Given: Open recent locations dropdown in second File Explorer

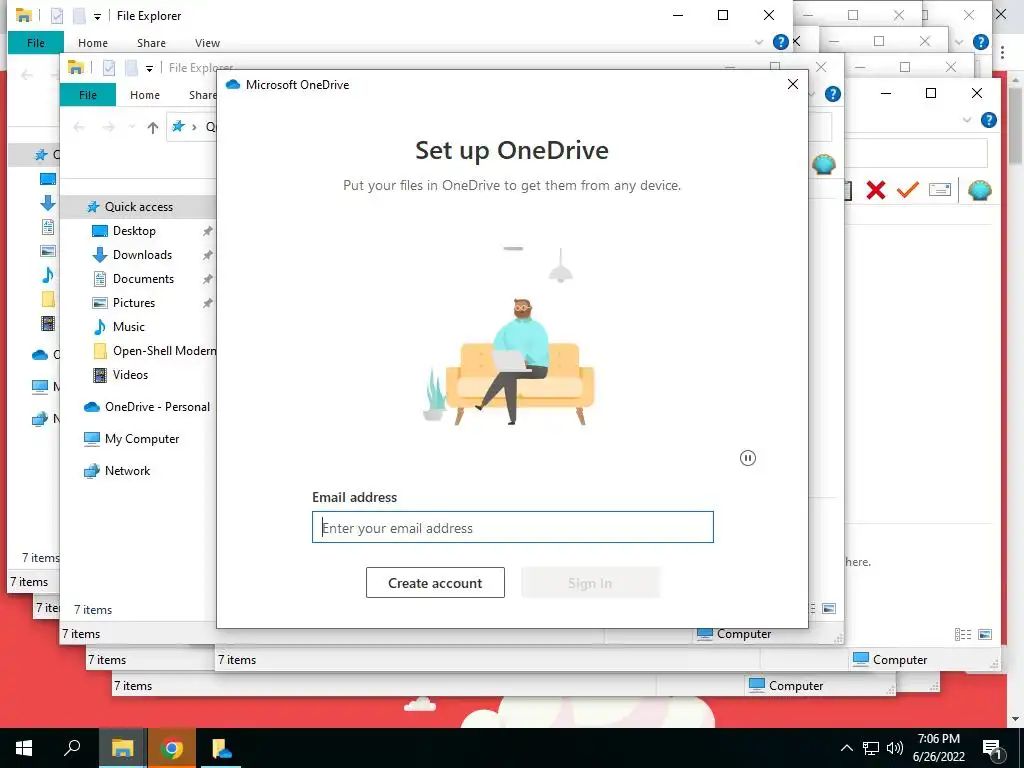Looking at the screenshot, I should 132,127.
